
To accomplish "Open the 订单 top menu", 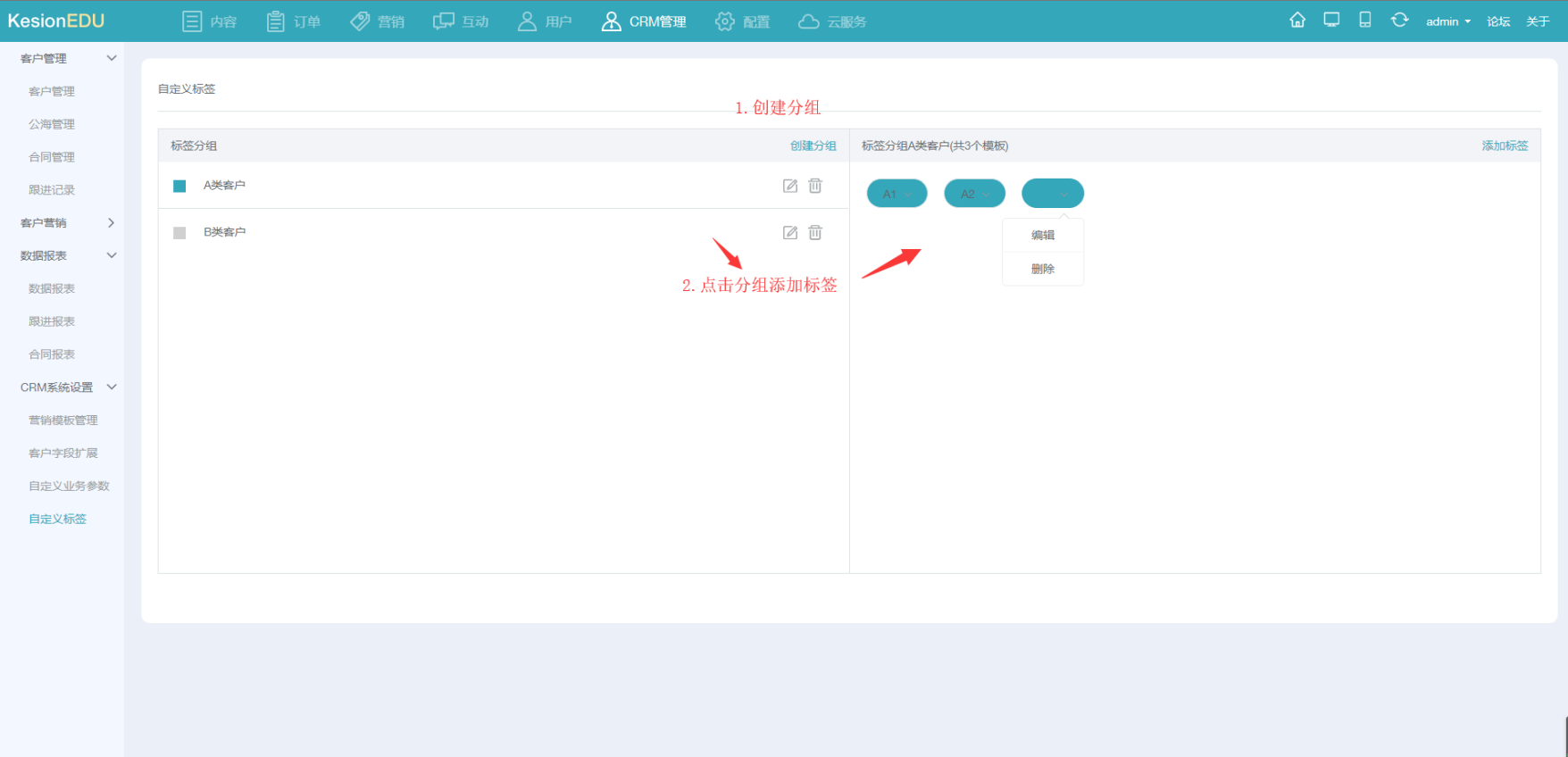I will (294, 21).
